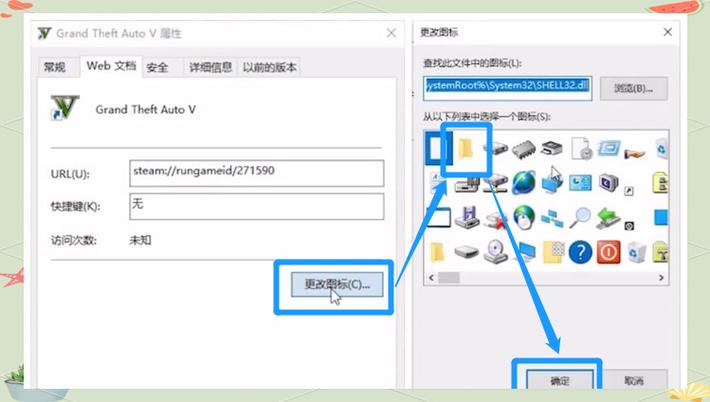Switch to the 常规 tab
Viewport: 710px width, 402px height.
click(x=55, y=67)
